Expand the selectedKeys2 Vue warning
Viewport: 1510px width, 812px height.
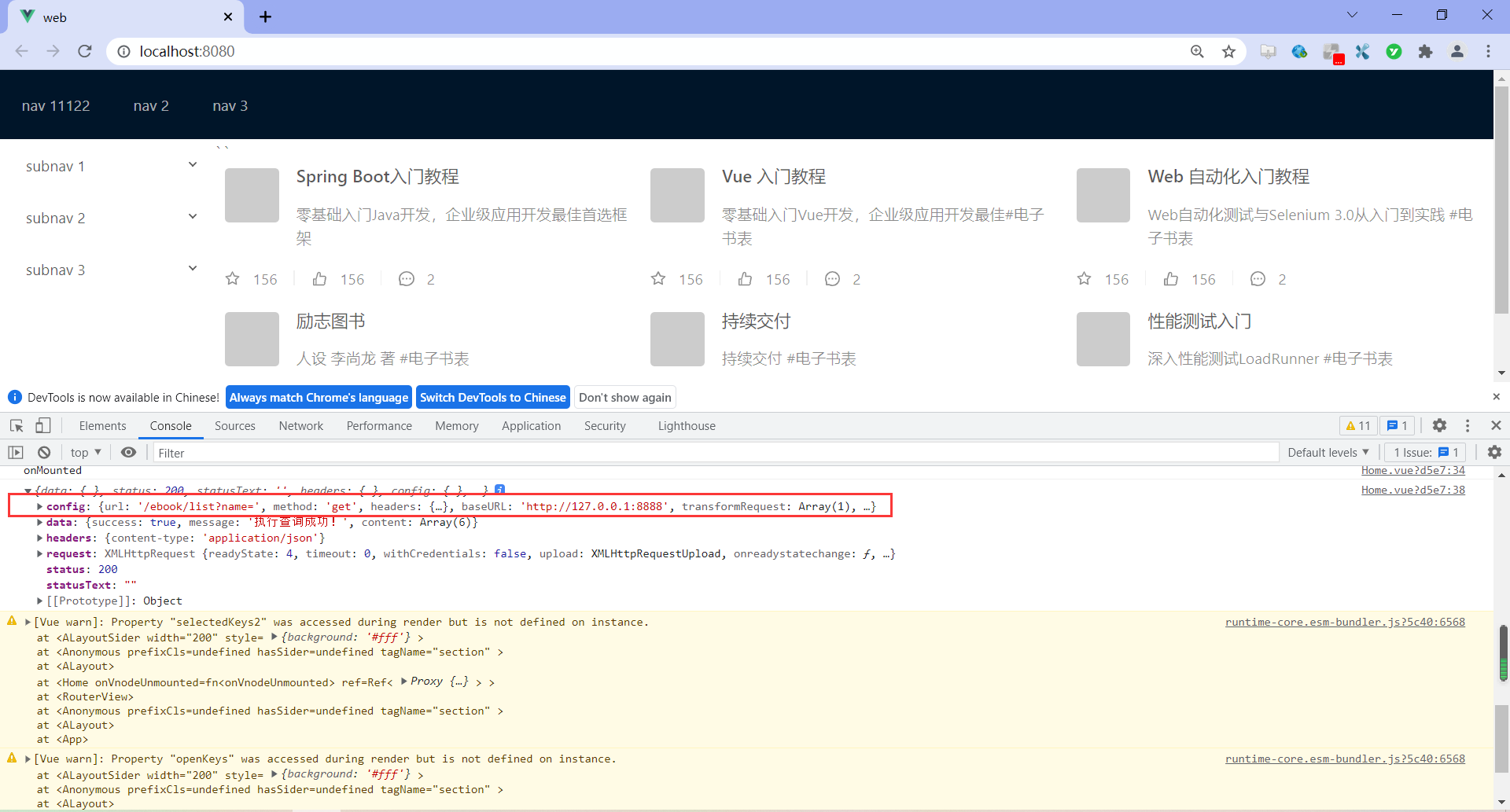coord(28,622)
